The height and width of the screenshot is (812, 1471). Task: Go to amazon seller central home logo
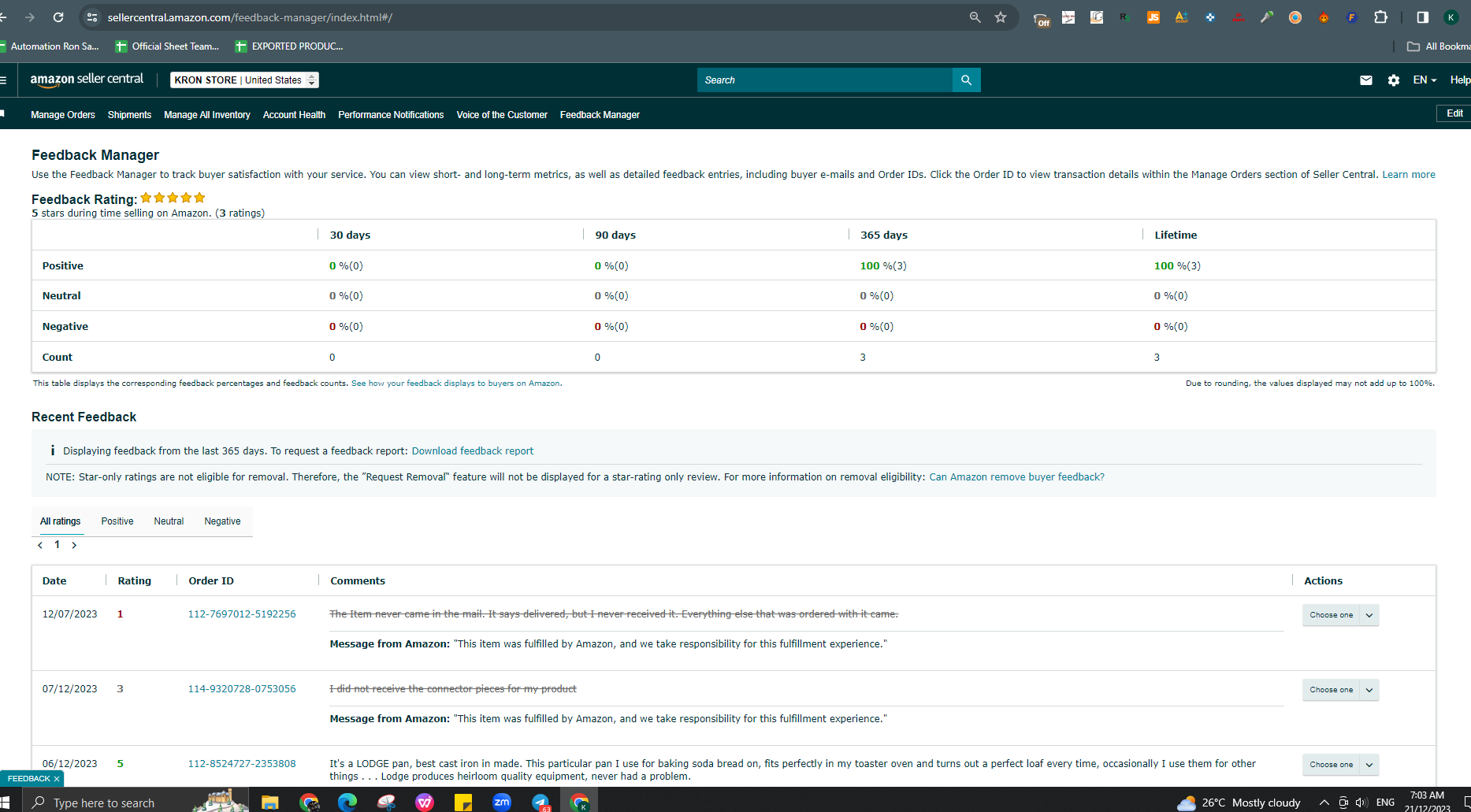point(87,80)
